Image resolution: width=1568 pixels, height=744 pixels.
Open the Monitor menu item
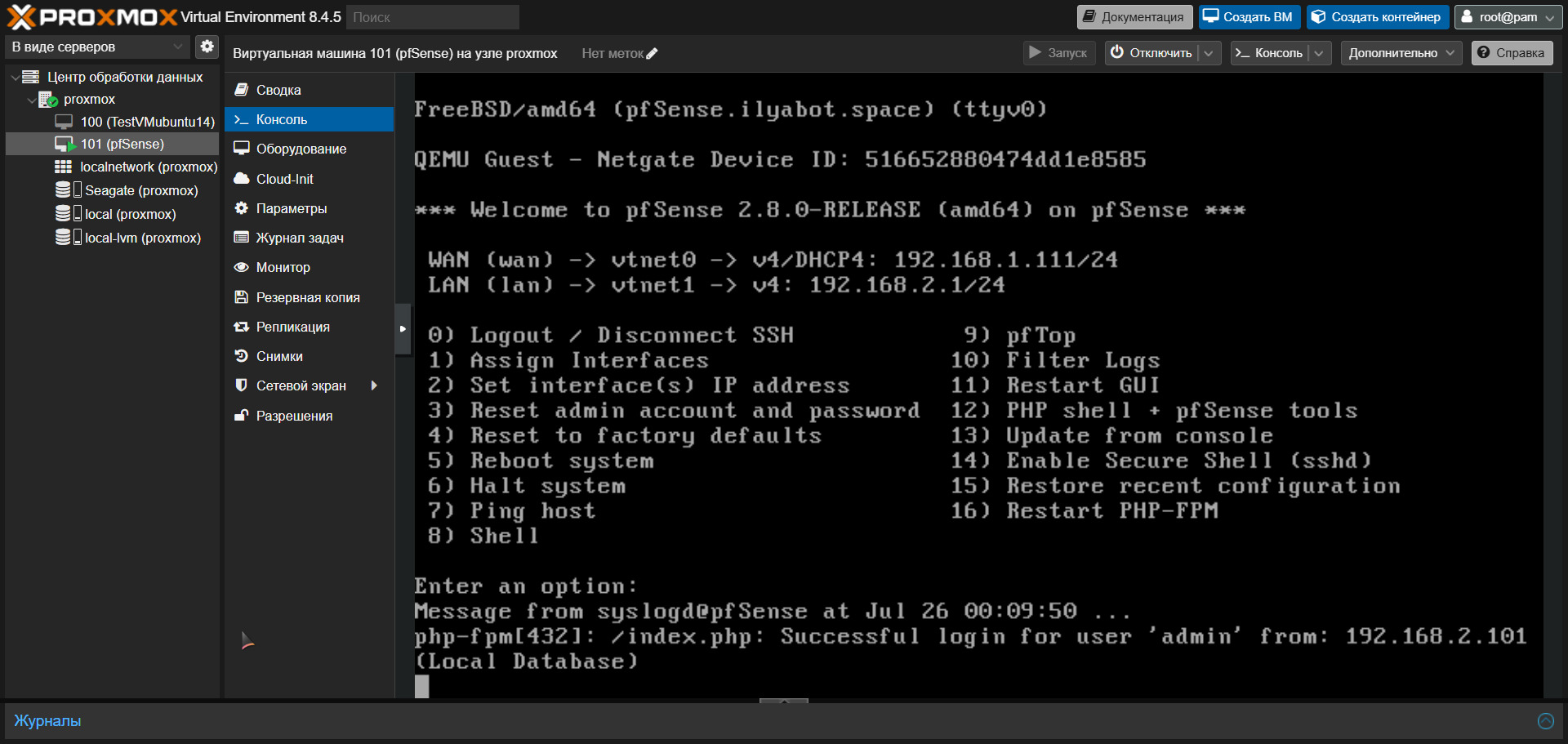(x=309, y=267)
